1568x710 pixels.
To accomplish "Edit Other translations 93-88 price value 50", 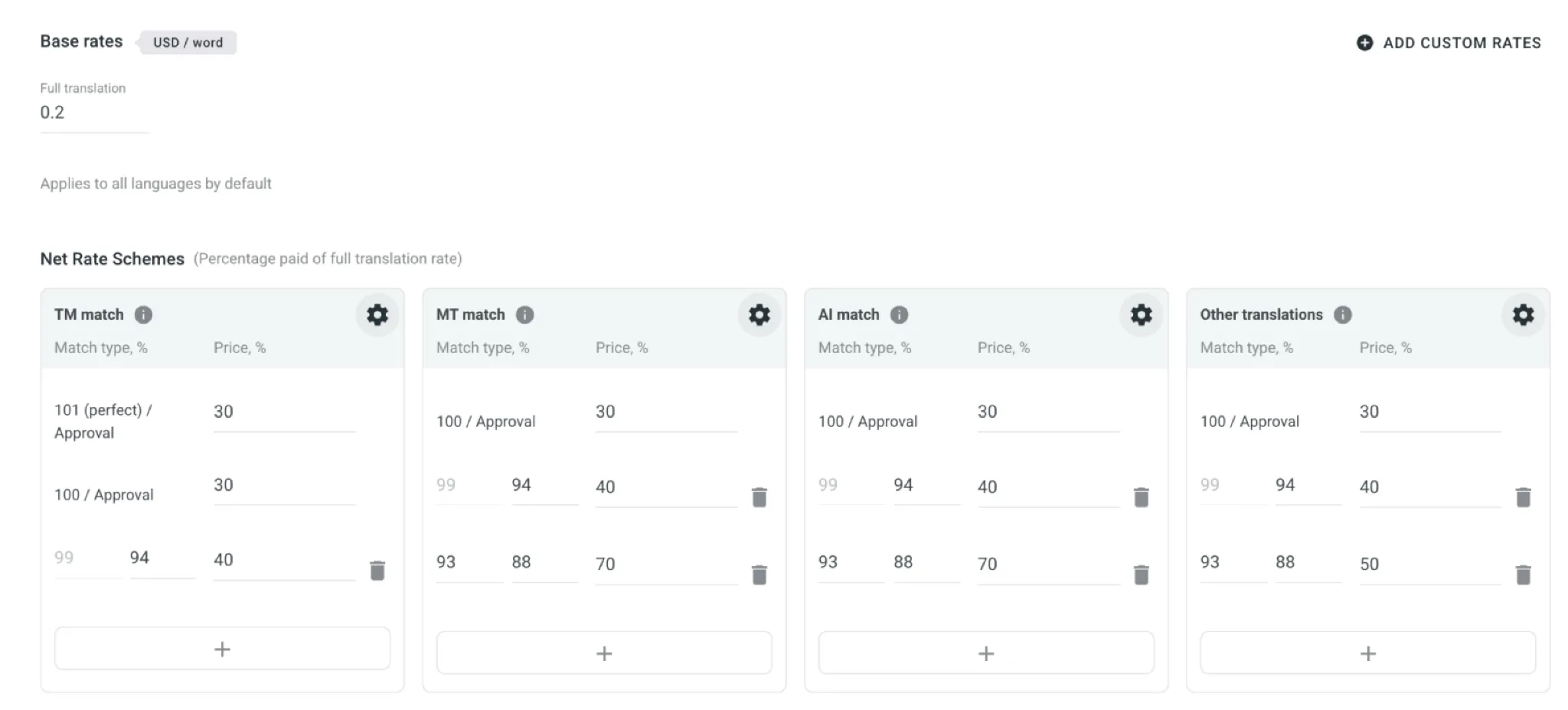I will point(1430,565).
